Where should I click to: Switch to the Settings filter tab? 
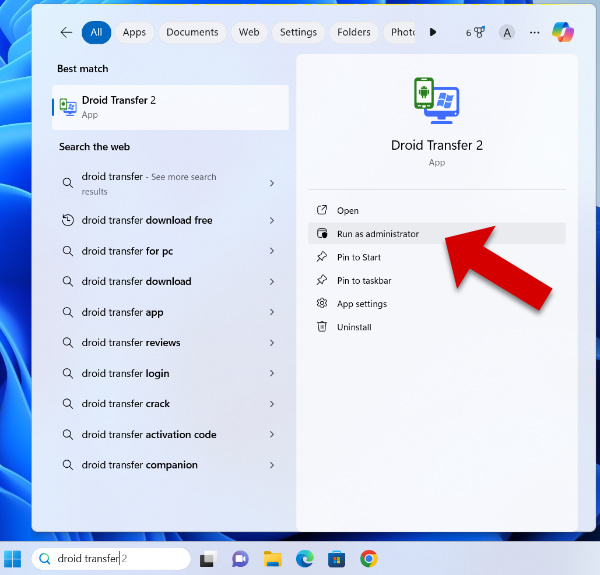298,33
